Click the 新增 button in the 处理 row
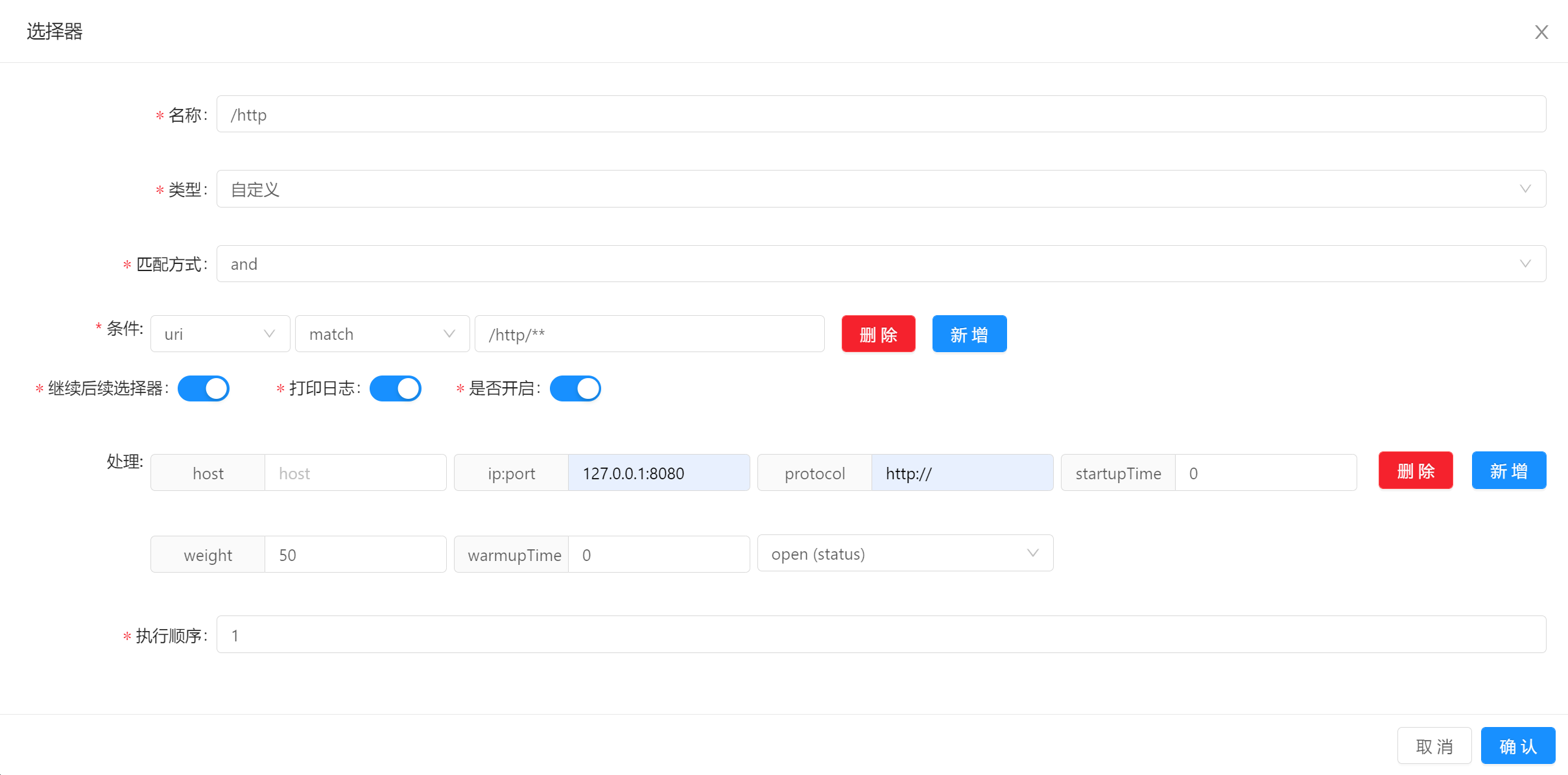 [1508, 471]
